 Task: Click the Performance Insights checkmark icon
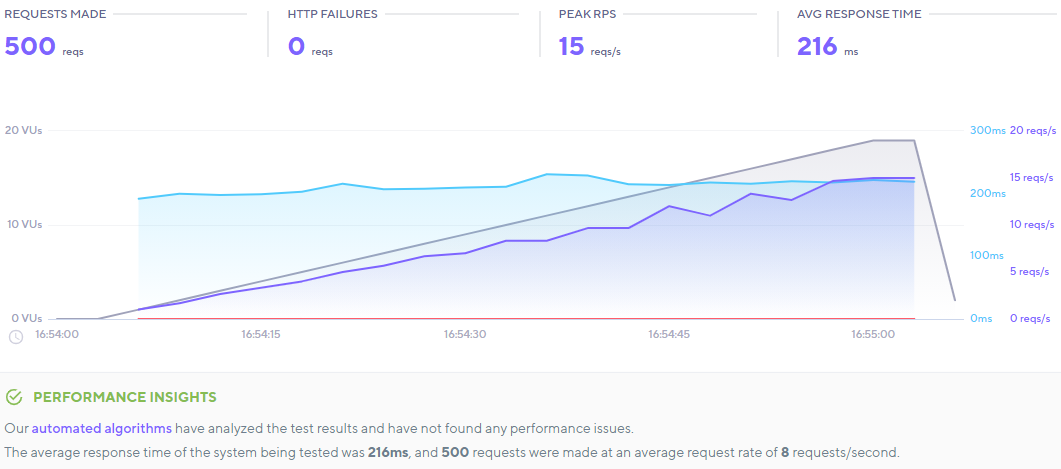pos(14,397)
